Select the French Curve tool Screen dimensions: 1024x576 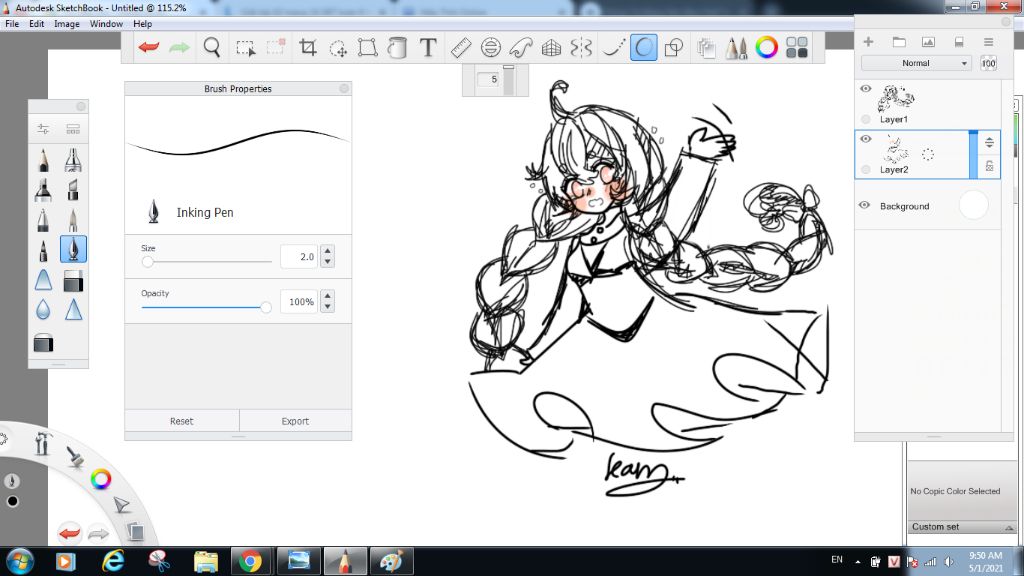coord(521,48)
